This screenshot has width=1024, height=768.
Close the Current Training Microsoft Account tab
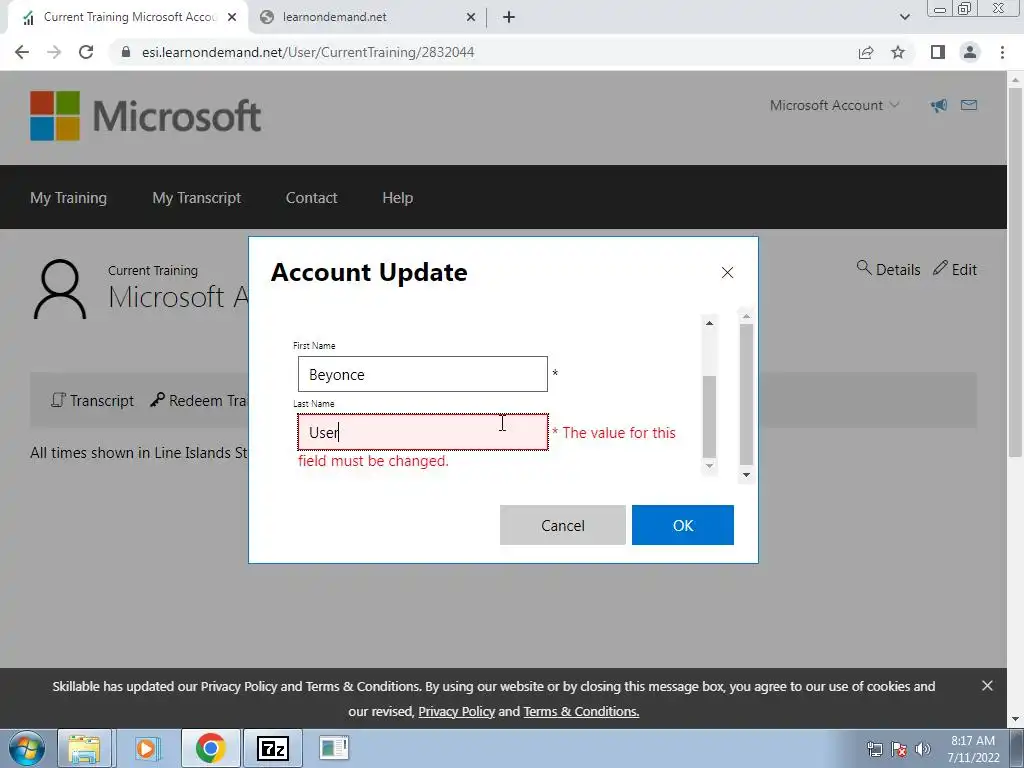point(232,17)
